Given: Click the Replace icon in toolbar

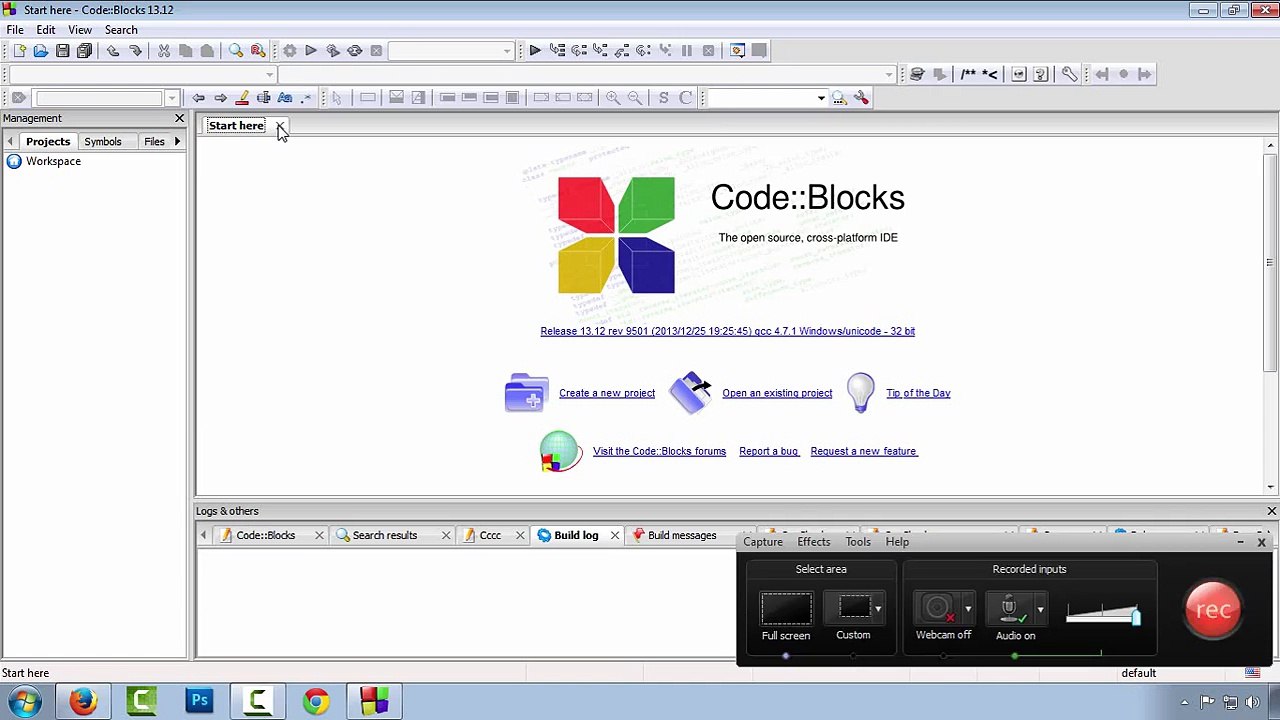Looking at the screenshot, I should tap(258, 51).
